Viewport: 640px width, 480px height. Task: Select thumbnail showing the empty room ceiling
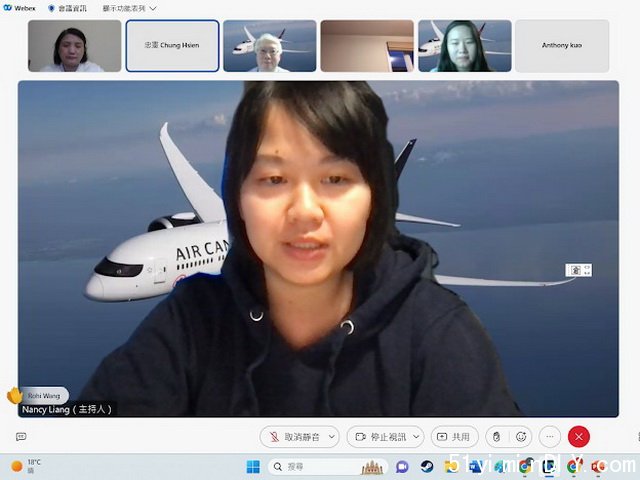[367, 46]
